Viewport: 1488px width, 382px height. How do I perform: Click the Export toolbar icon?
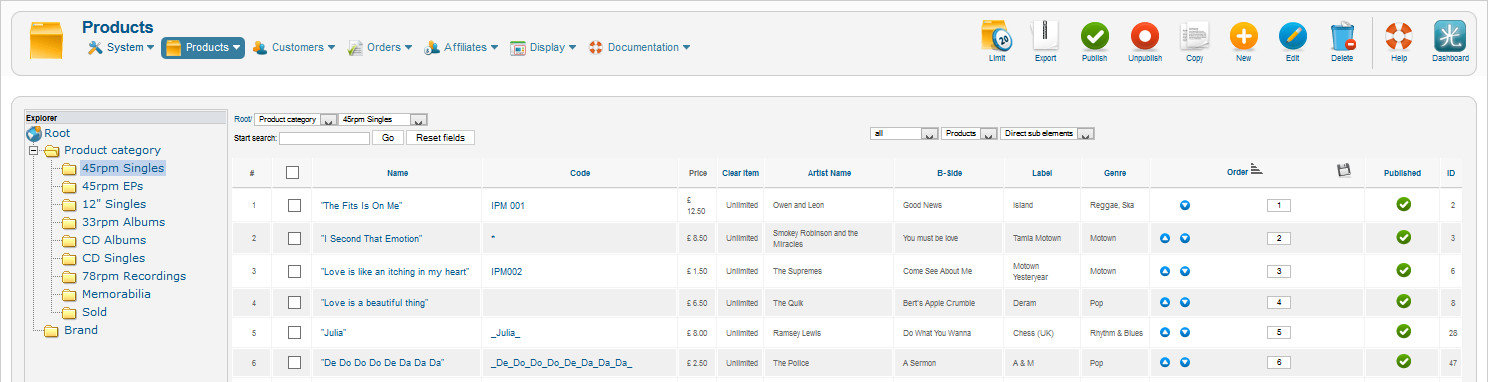1045,37
